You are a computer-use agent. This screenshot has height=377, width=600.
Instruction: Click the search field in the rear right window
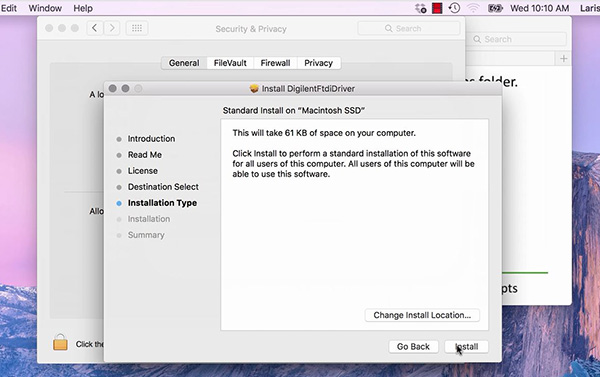point(518,39)
